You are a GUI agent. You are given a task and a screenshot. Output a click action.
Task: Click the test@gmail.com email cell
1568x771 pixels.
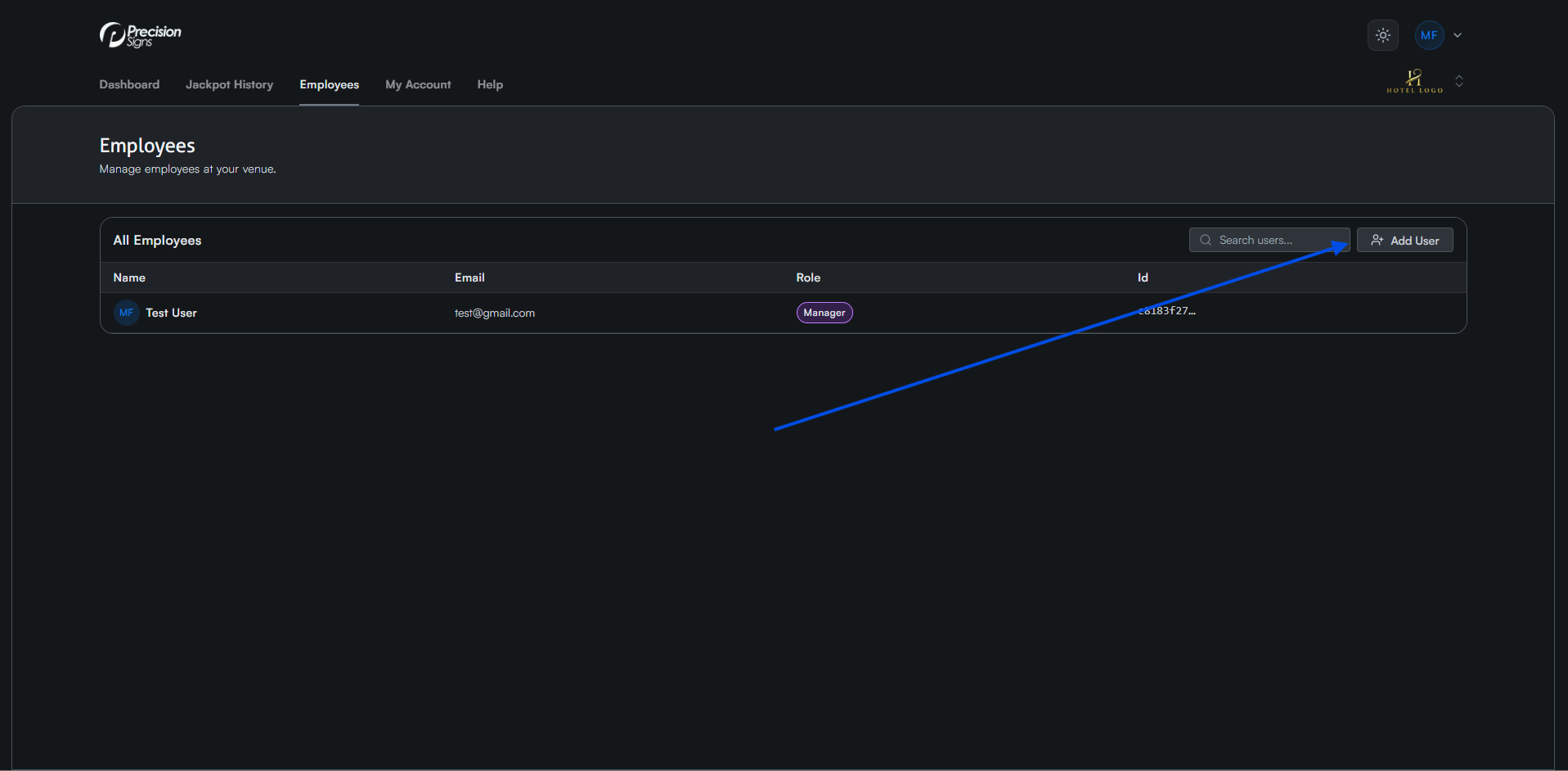(x=494, y=313)
